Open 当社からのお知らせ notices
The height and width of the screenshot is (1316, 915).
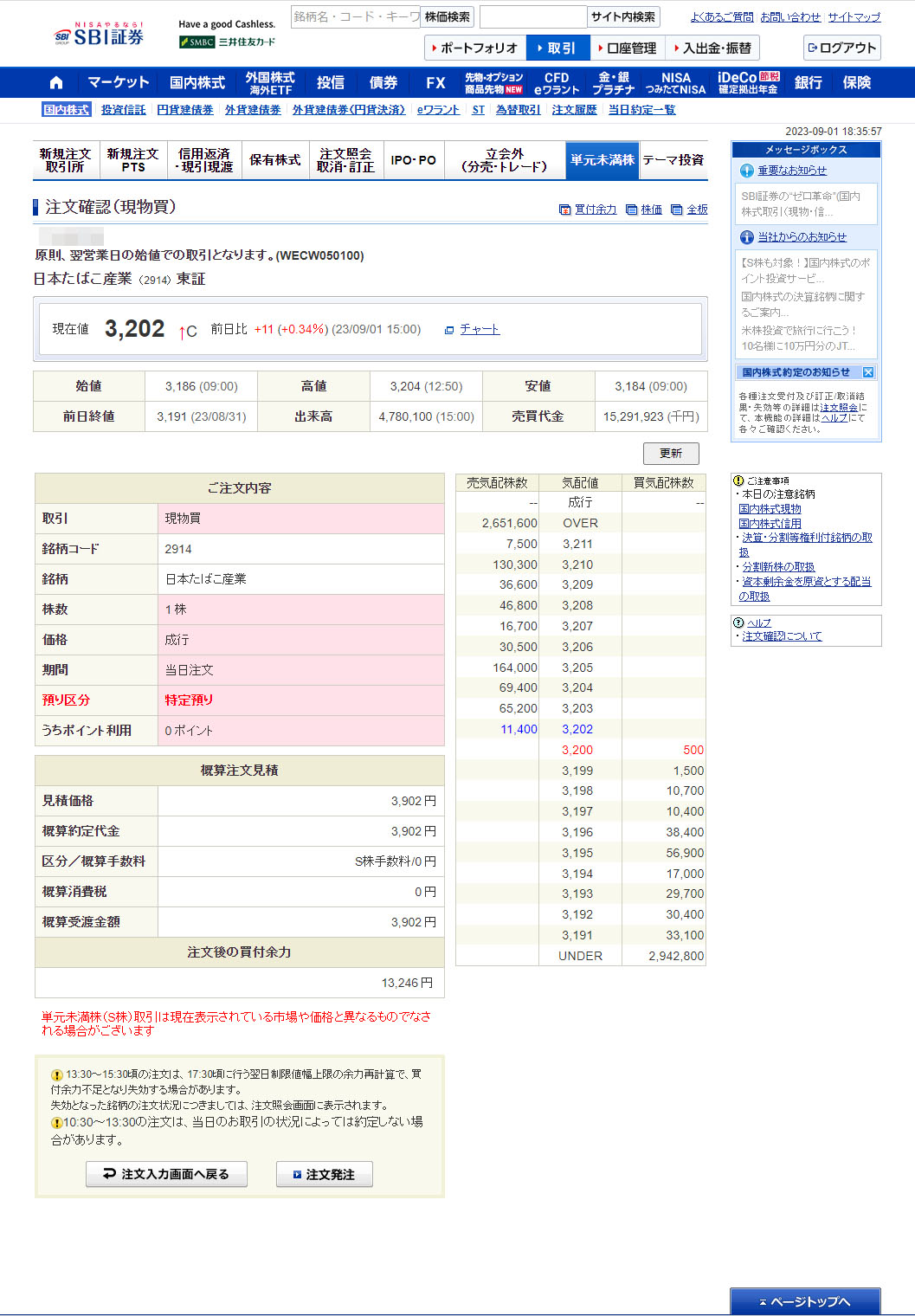[x=802, y=237]
